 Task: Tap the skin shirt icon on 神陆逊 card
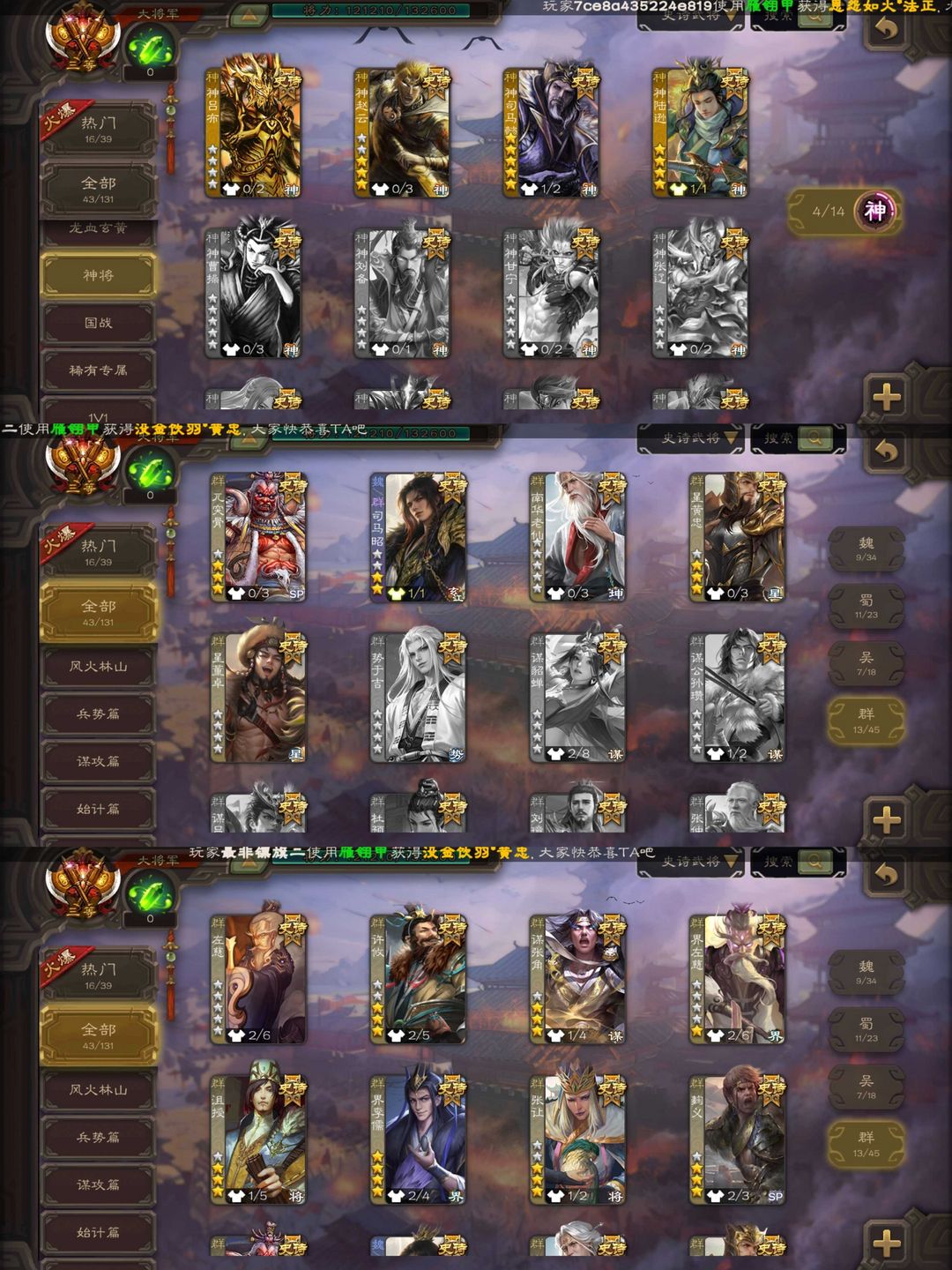[677, 189]
